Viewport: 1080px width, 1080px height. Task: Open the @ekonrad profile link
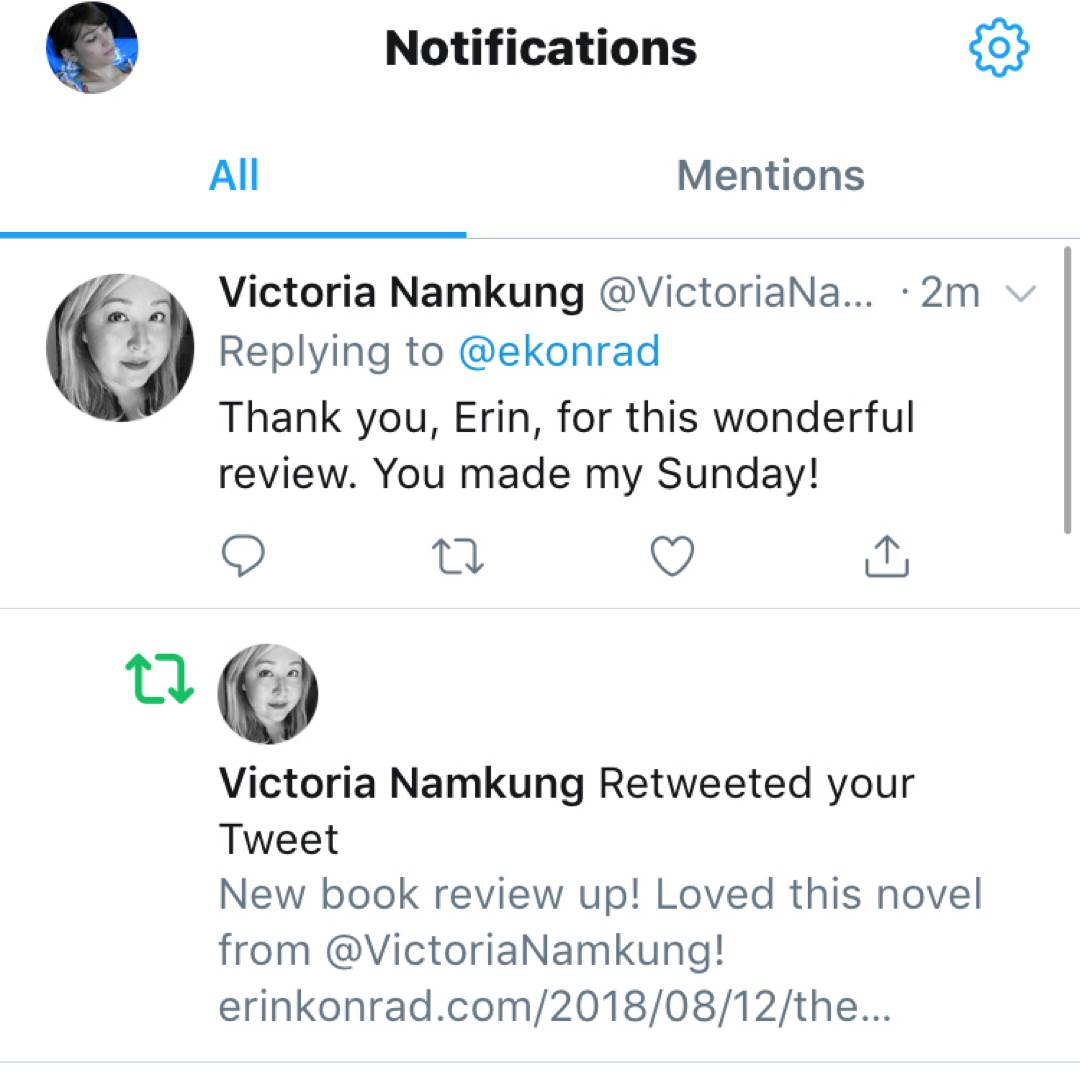coord(559,352)
